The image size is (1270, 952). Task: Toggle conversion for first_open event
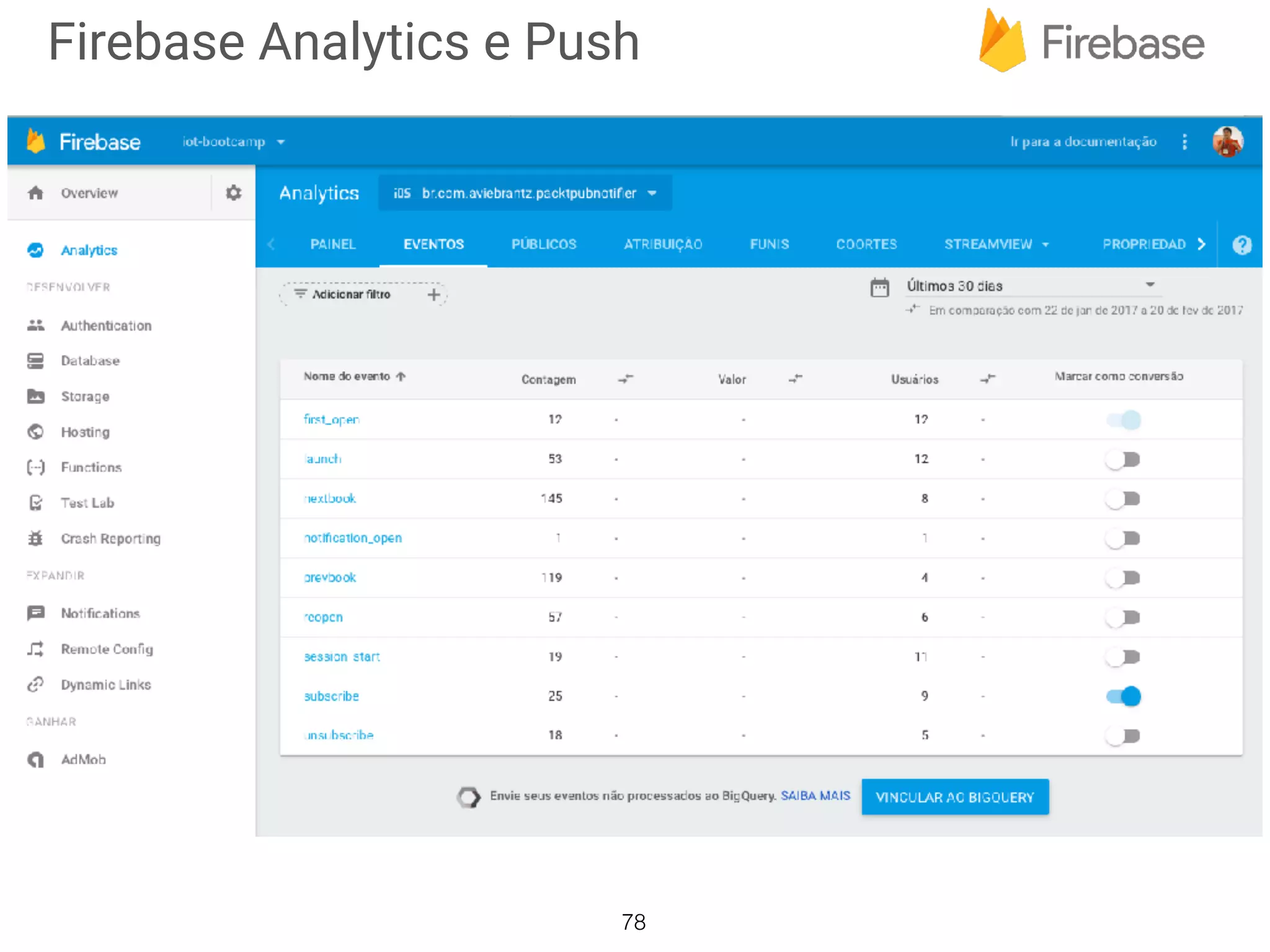point(1123,420)
